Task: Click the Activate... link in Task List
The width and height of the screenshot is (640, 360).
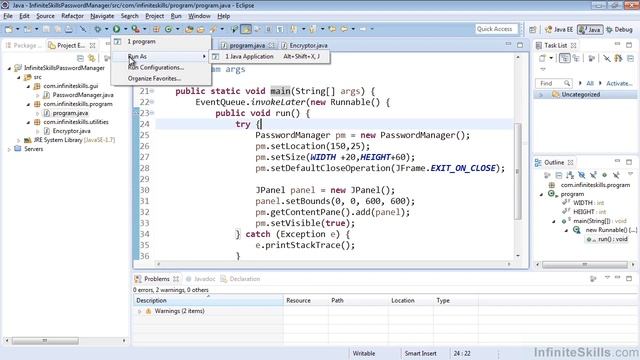Action: click(619, 83)
